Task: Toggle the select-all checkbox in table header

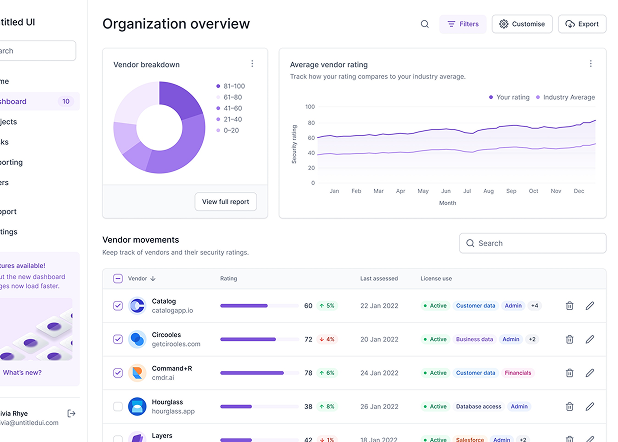Action: click(x=118, y=279)
